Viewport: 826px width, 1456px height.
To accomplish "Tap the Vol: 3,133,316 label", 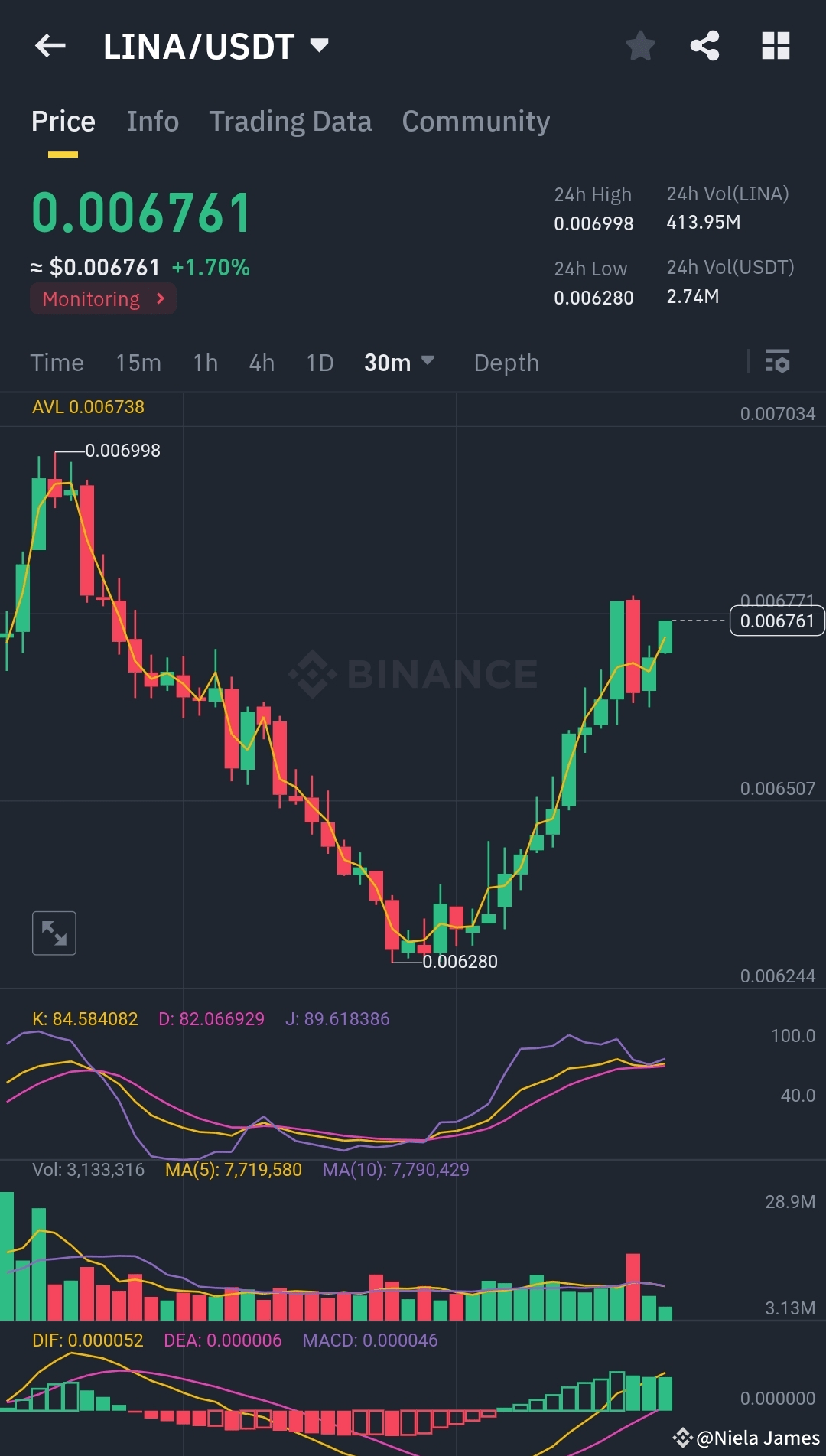I will (88, 1170).
